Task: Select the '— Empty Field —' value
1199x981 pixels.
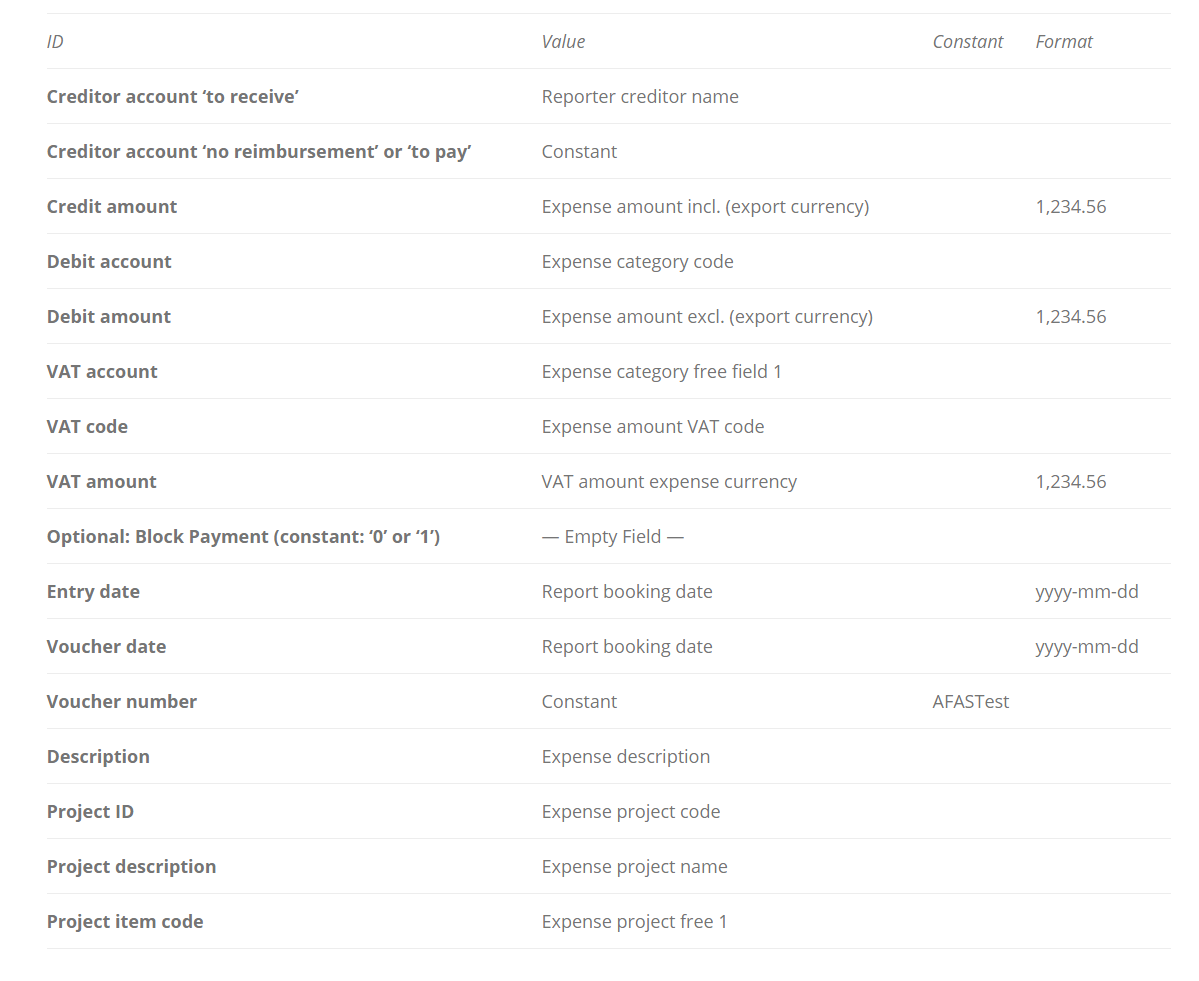Action: 612,537
